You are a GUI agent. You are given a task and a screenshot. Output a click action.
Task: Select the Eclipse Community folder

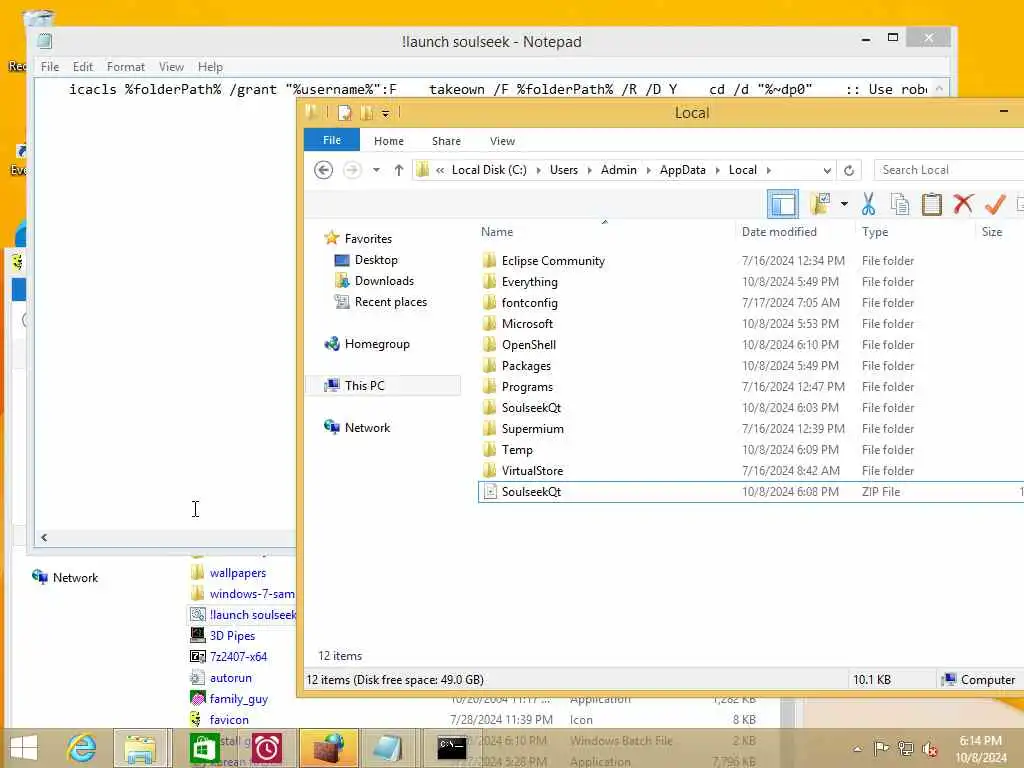coord(552,261)
